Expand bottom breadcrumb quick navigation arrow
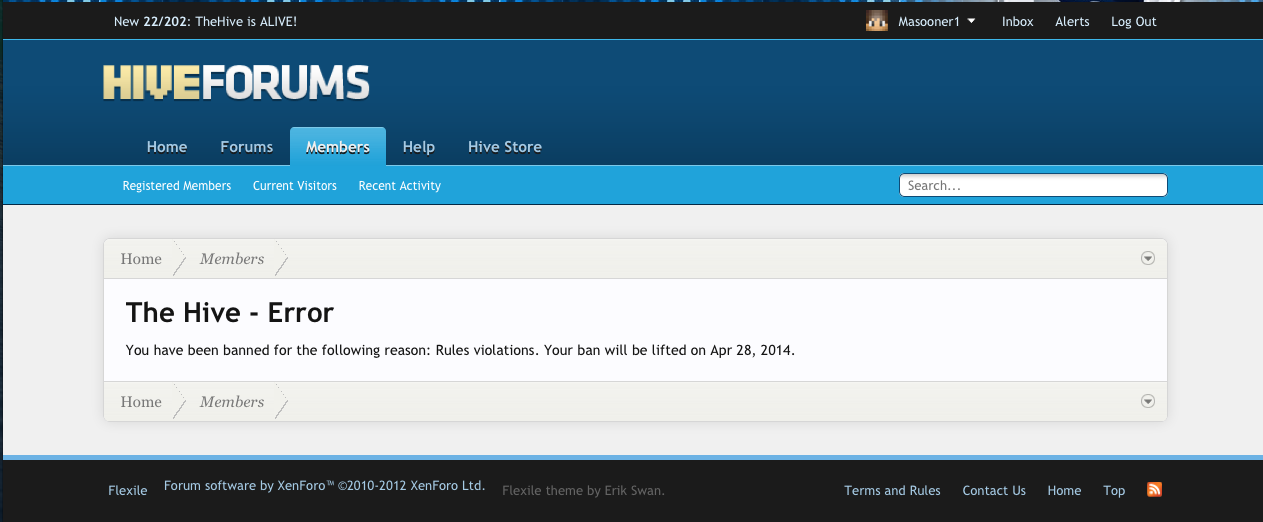 click(x=1148, y=401)
